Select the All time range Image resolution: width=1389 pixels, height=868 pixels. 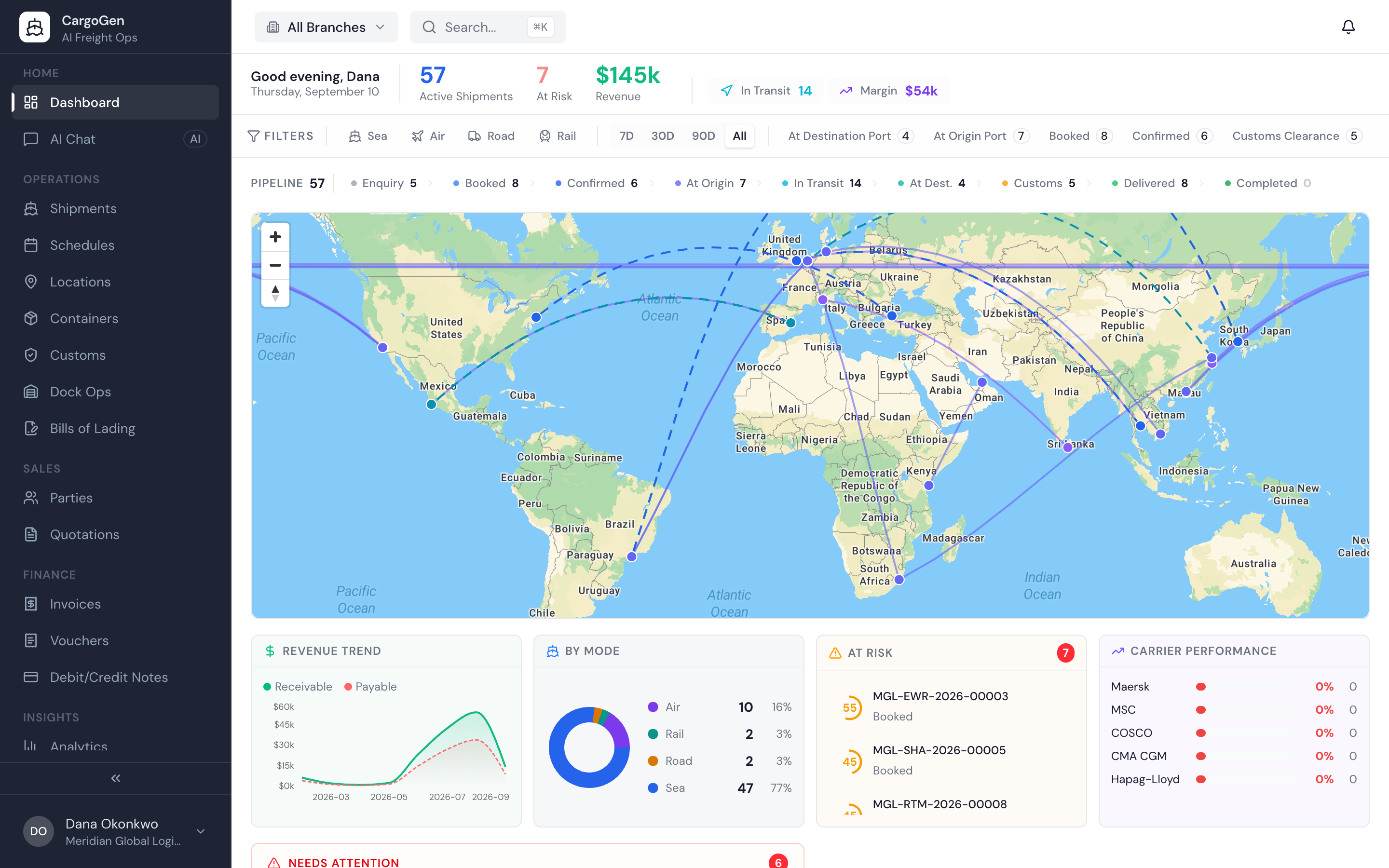[739, 136]
